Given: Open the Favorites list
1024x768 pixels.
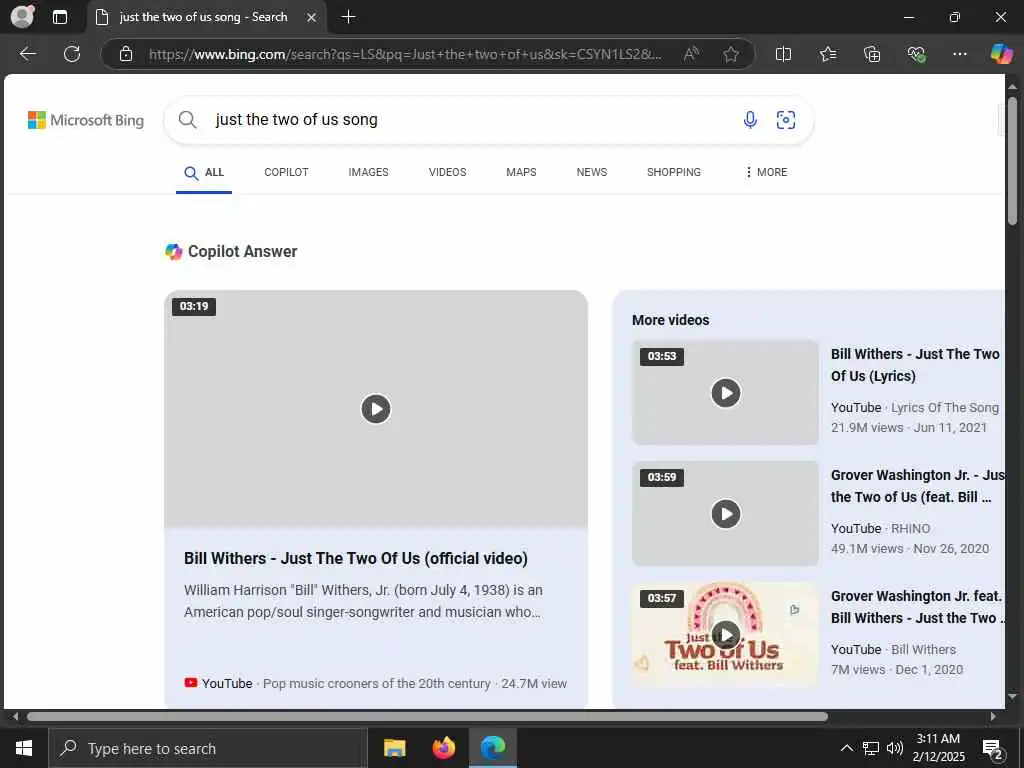Looking at the screenshot, I should (x=827, y=54).
